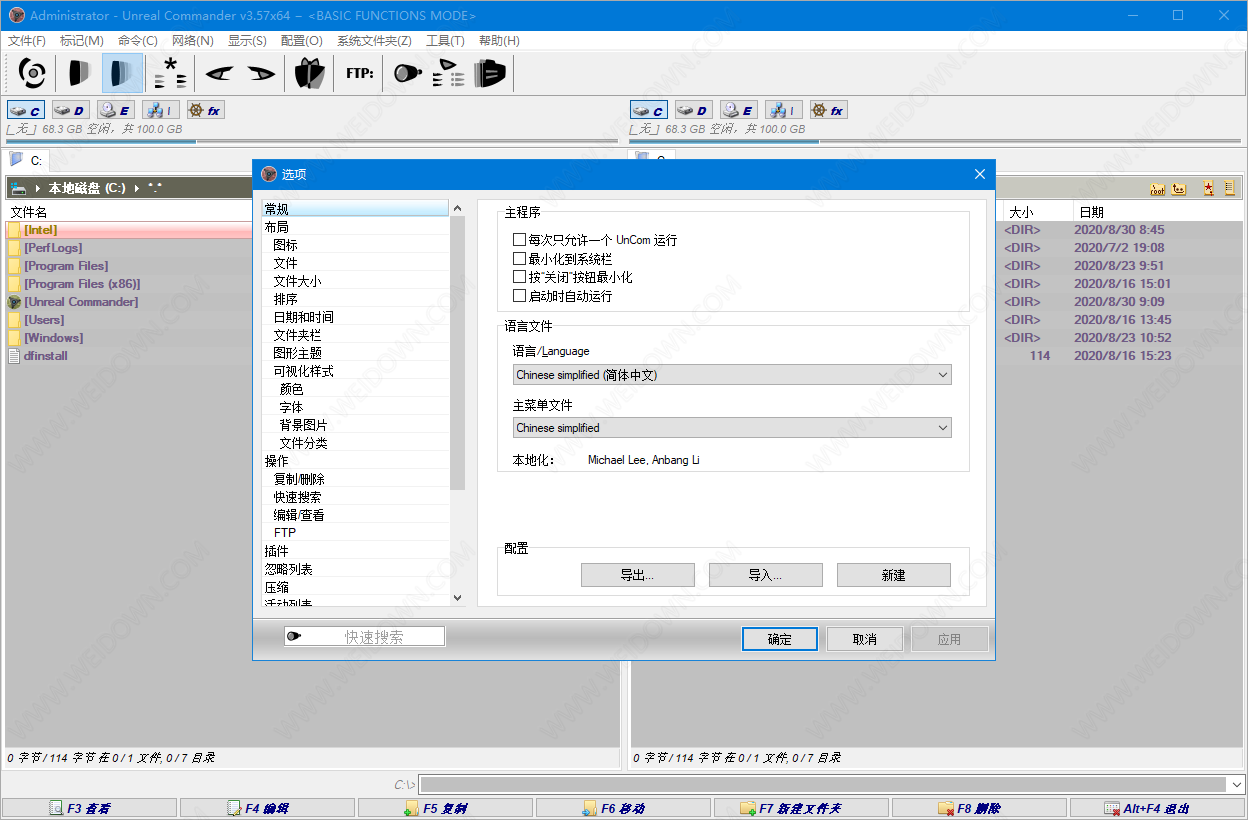Open the 命令(C) menu
This screenshot has width=1248, height=820.
coord(138,41)
